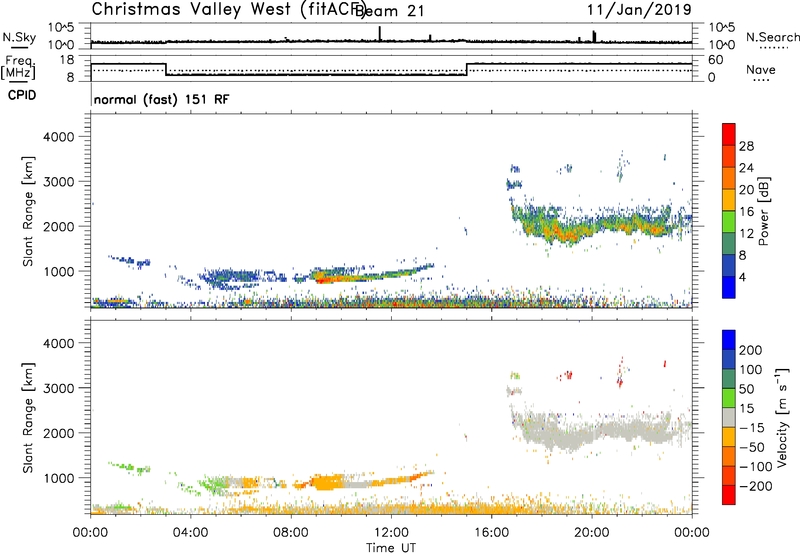This screenshot has width=800, height=554.
Task: Click the 'Time UT' axis title
Action: [x=391, y=548]
